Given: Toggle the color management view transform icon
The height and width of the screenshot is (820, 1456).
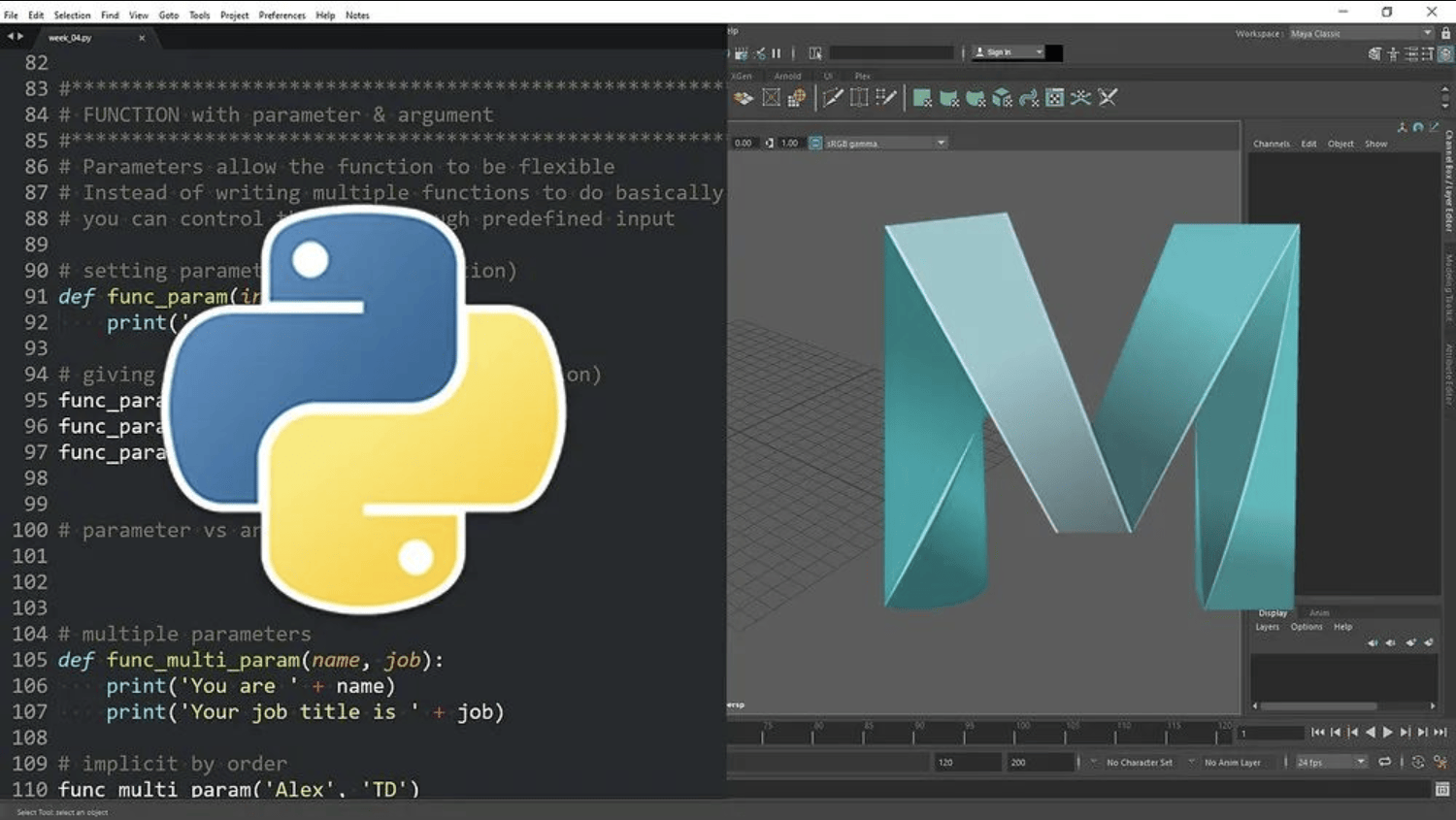Looking at the screenshot, I should click(815, 143).
